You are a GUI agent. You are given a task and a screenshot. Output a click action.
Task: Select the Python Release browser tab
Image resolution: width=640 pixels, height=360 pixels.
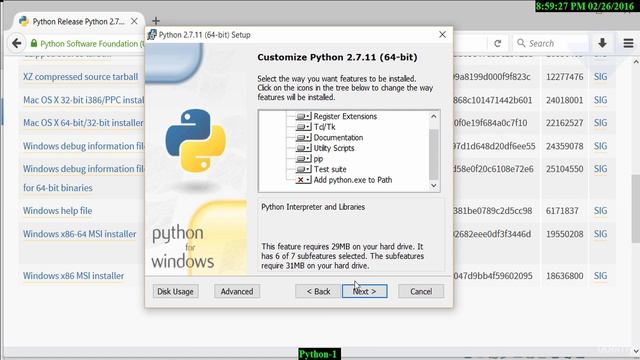point(78,21)
